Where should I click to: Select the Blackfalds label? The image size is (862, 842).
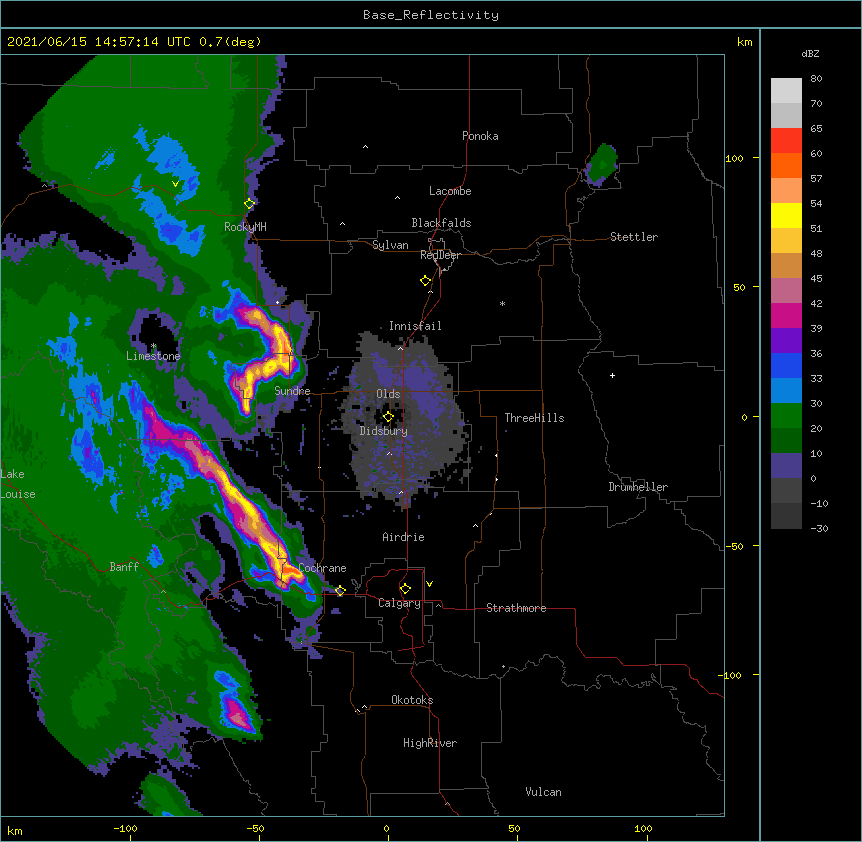(x=441, y=223)
